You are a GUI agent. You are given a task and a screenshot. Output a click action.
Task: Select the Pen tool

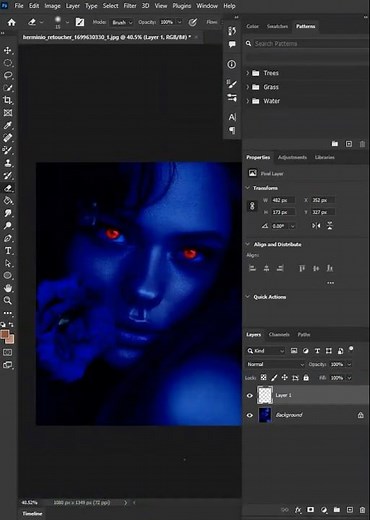pyautogui.click(x=8, y=238)
